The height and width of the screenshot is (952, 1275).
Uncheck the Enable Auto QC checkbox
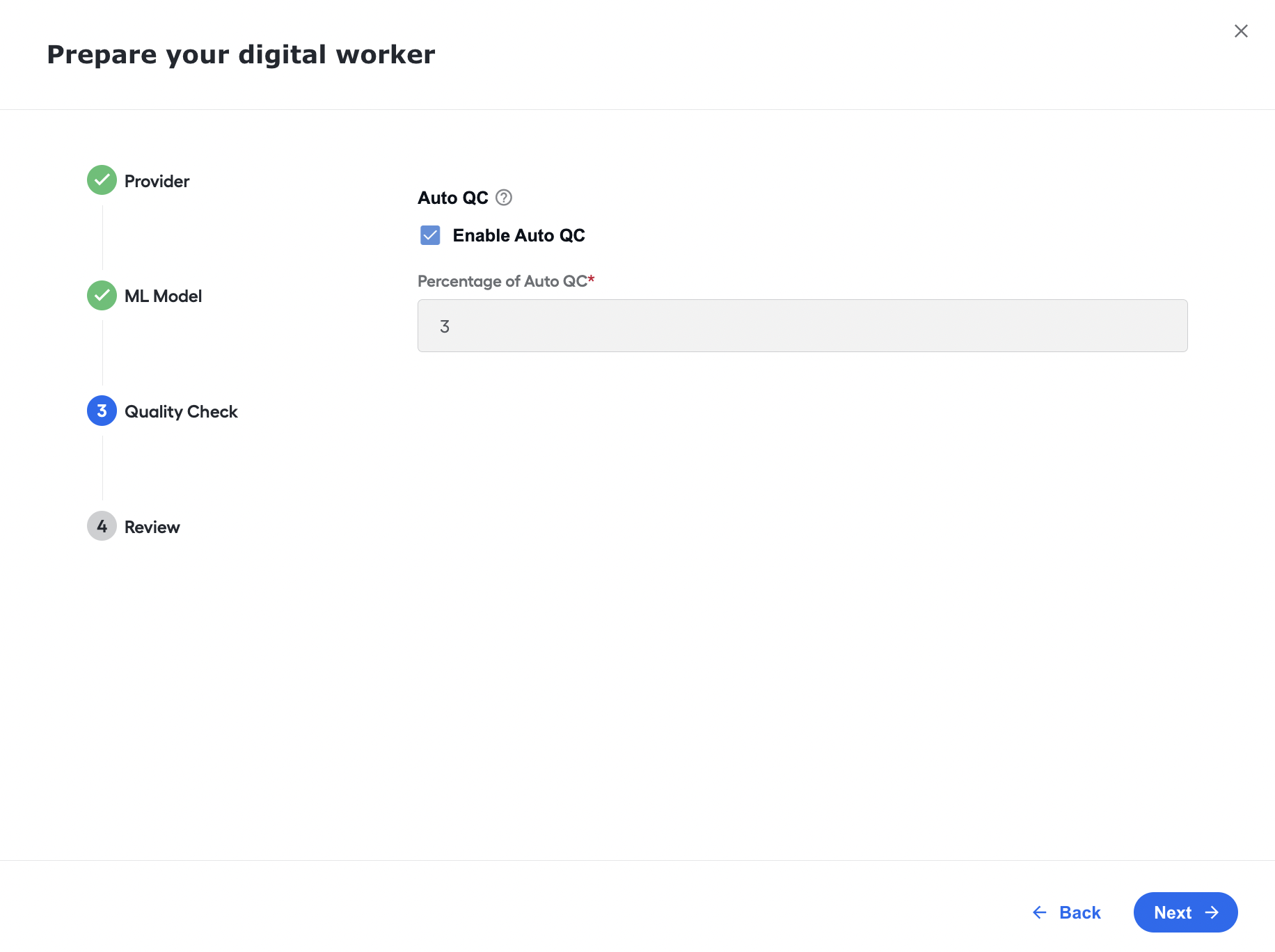[430, 235]
